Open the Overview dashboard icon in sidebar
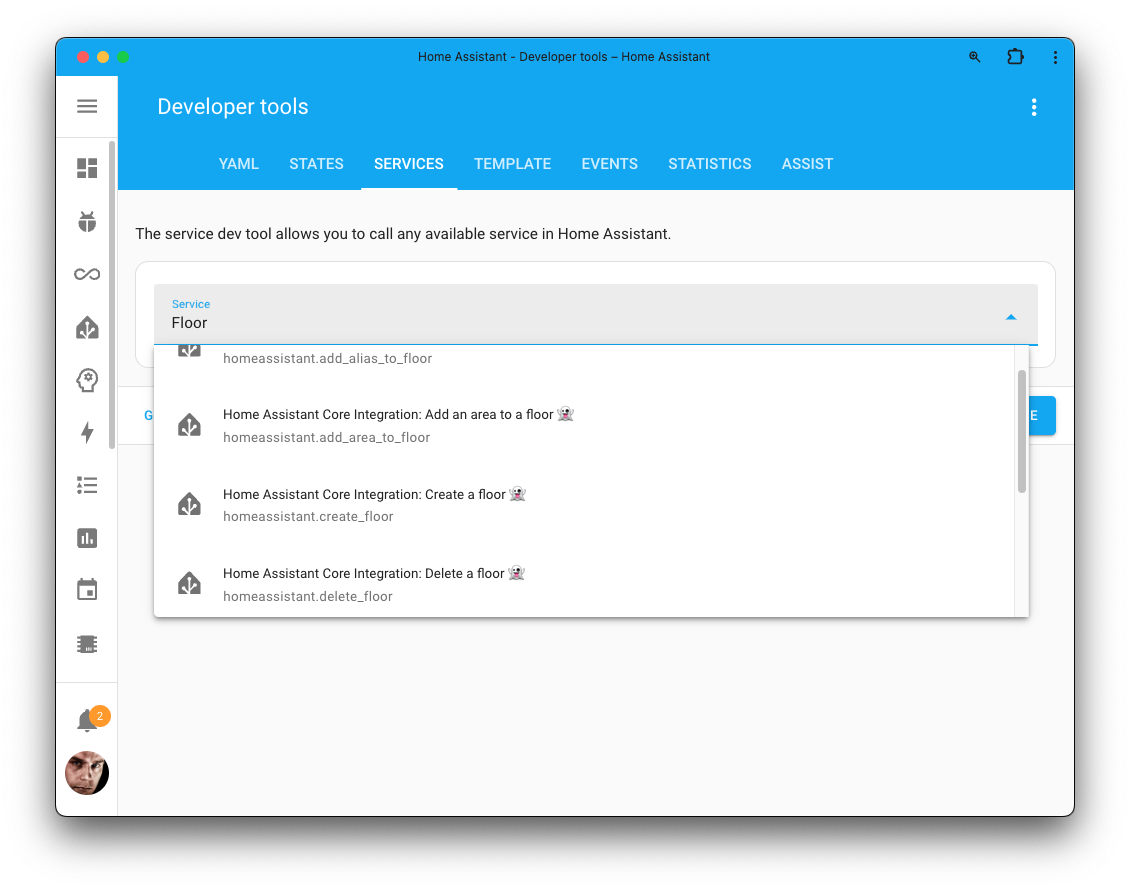 (87, 167)
